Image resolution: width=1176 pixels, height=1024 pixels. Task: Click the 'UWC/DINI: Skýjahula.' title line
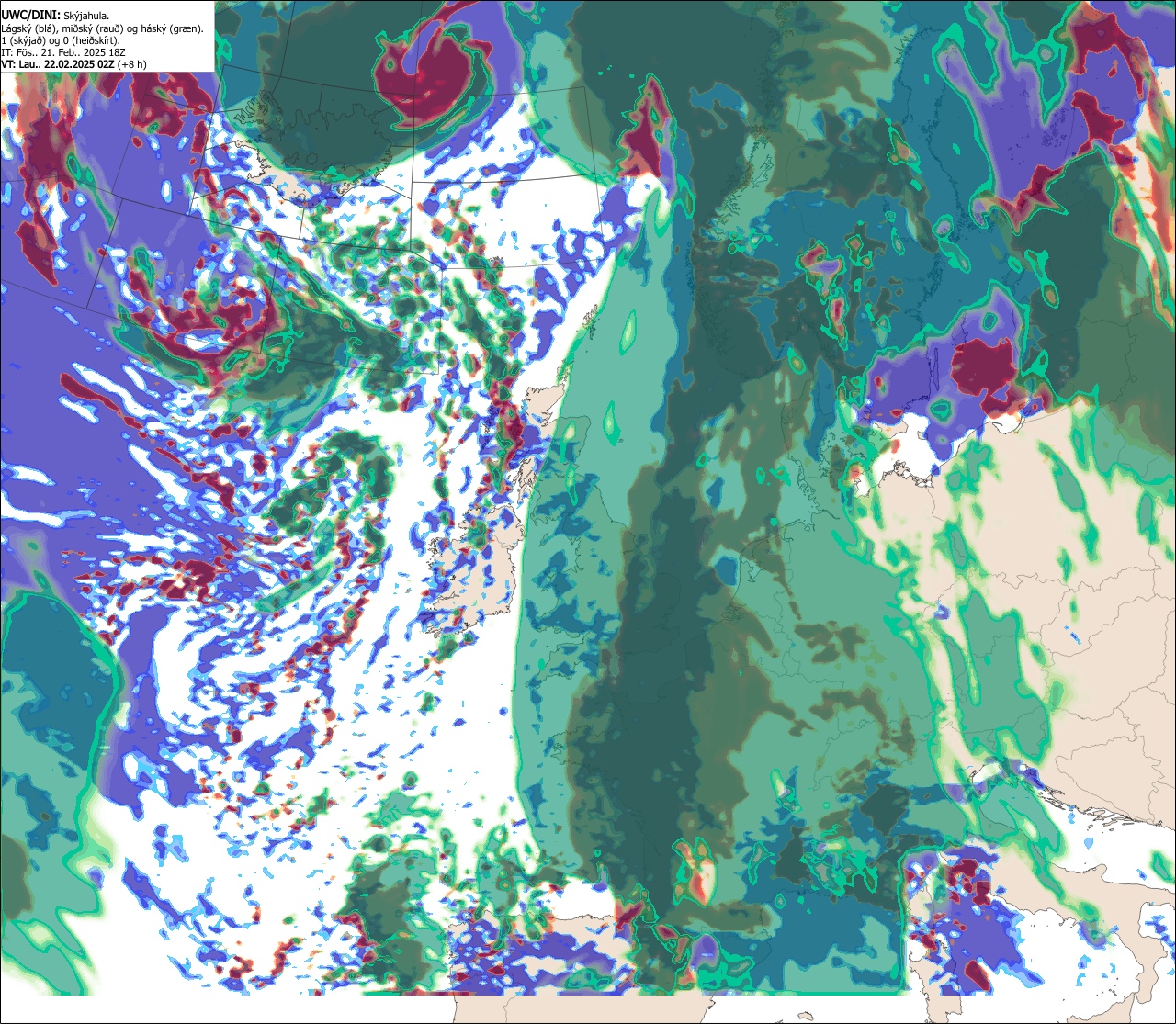(55, 16)
